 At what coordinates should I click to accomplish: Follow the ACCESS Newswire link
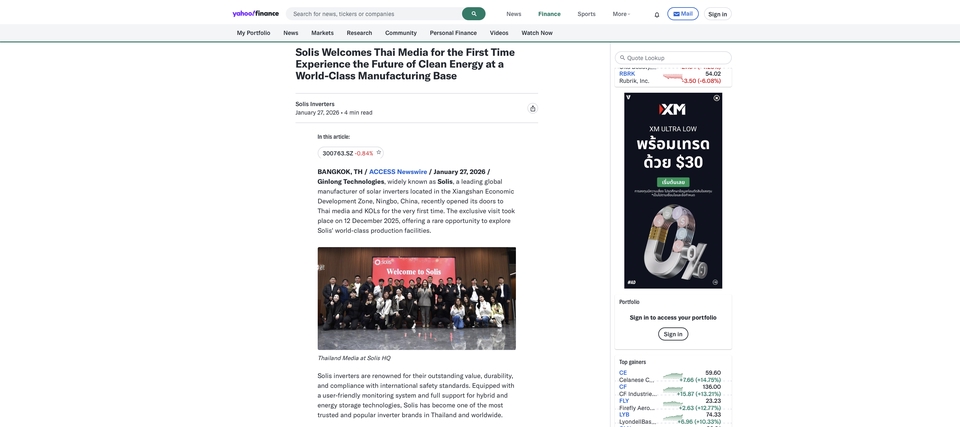tap(398, 172)
